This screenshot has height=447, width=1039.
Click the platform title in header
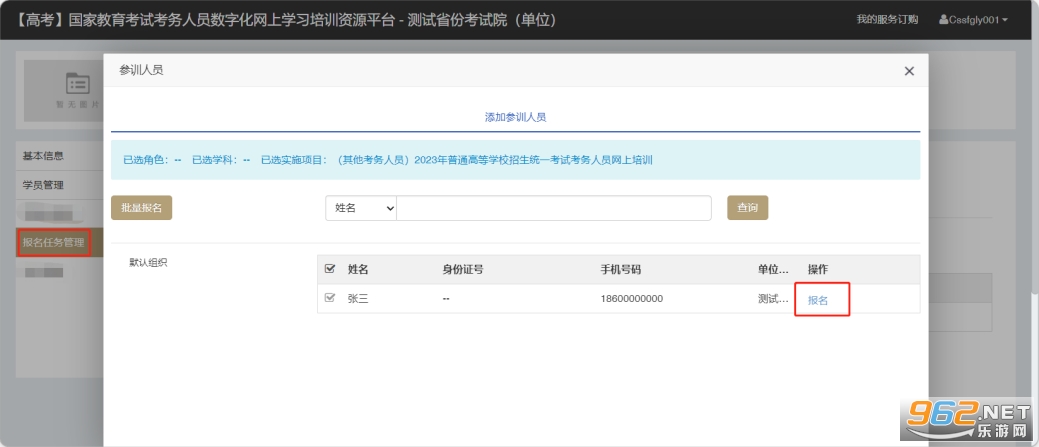point(284,20)
